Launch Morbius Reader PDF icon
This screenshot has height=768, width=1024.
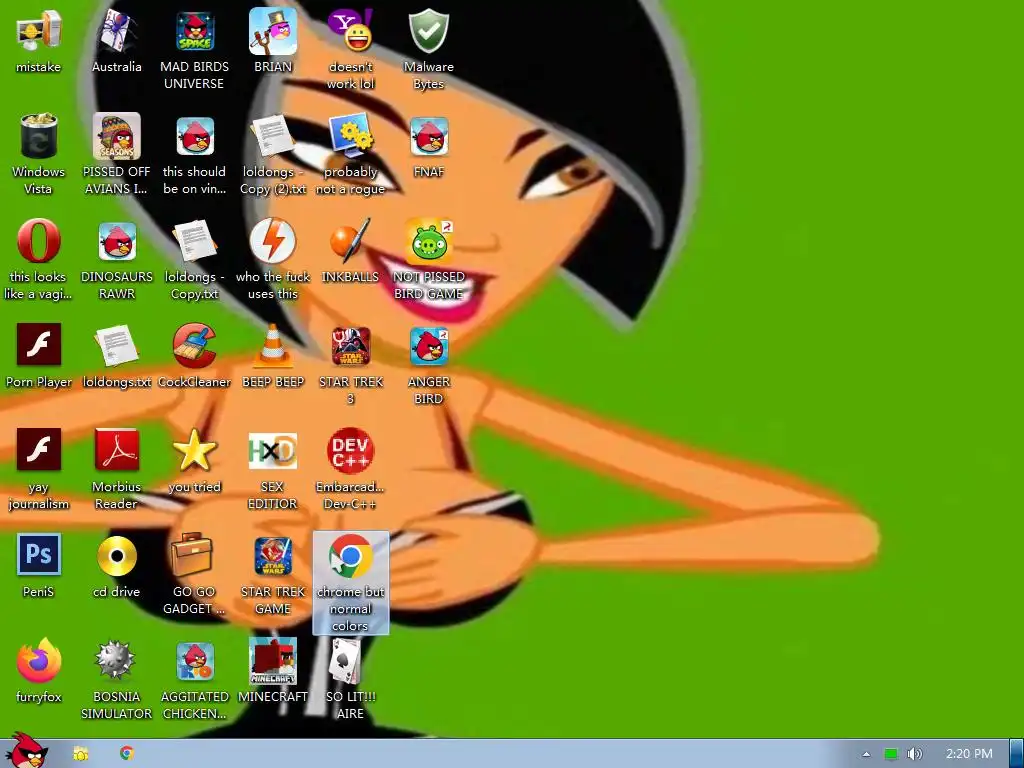(116, 449)
